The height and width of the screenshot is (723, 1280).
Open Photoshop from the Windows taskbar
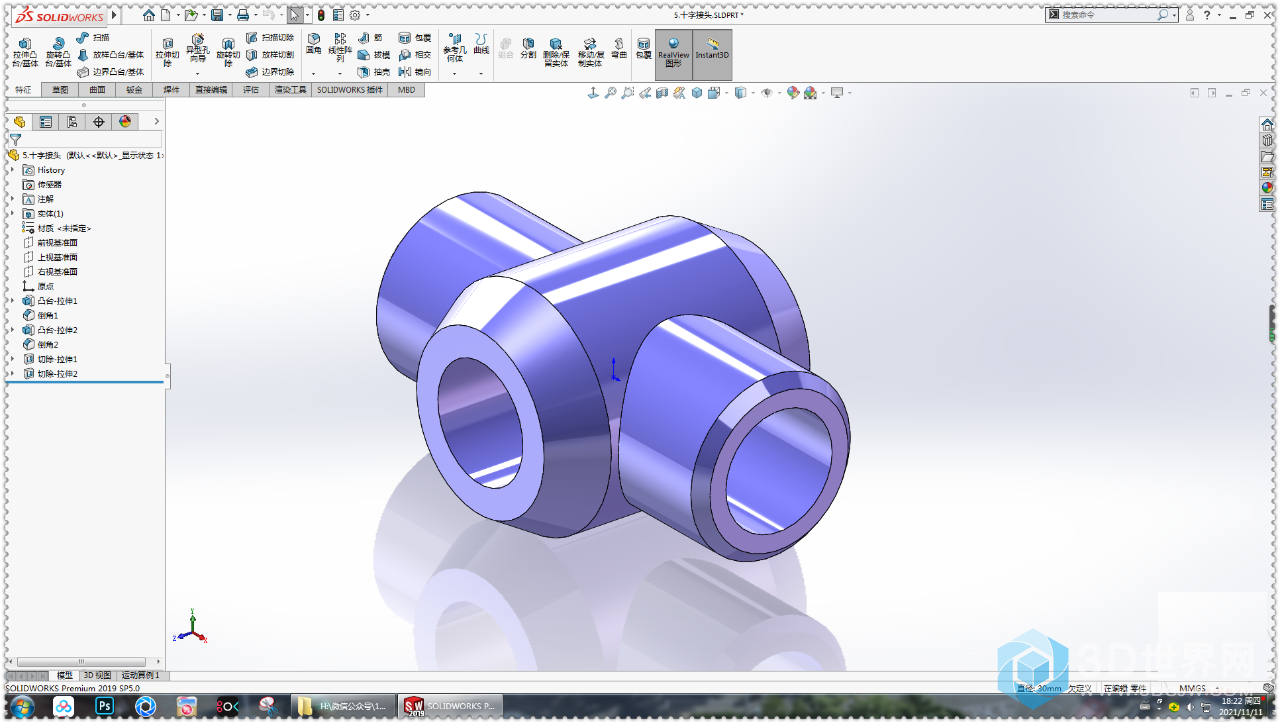click(x=105, y=707)
